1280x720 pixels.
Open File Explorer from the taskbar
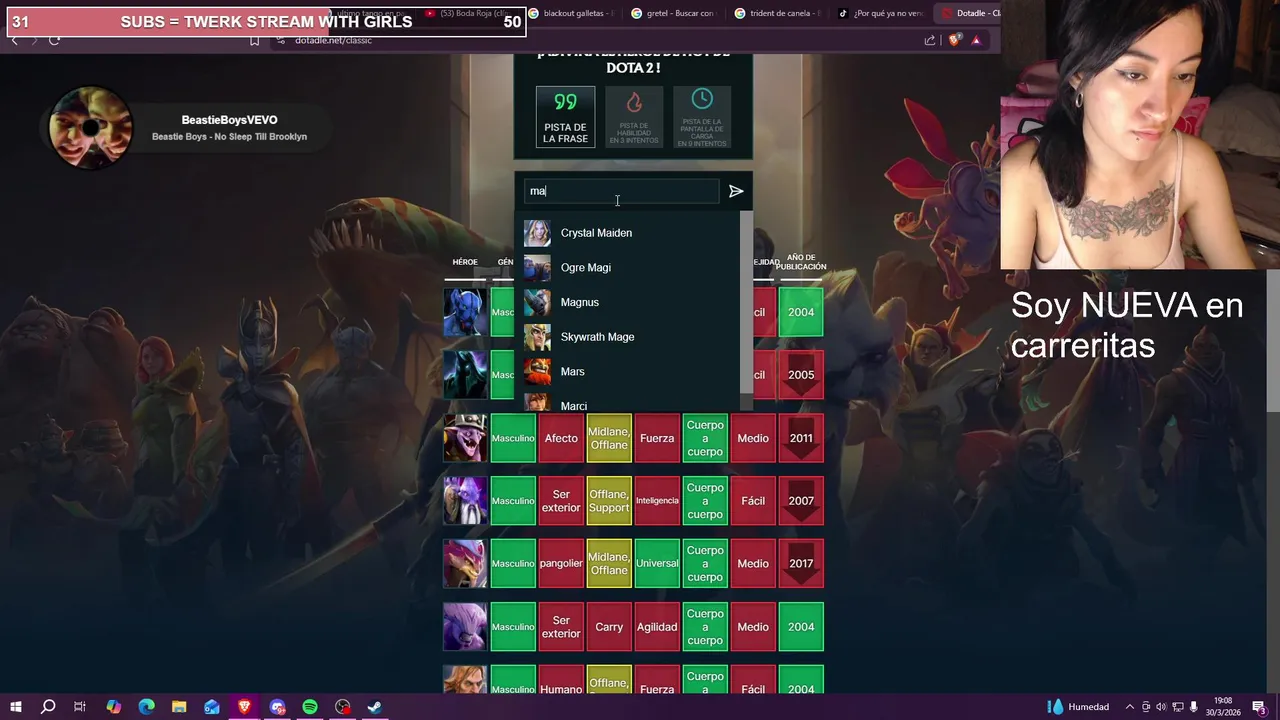tap(179, 707)
